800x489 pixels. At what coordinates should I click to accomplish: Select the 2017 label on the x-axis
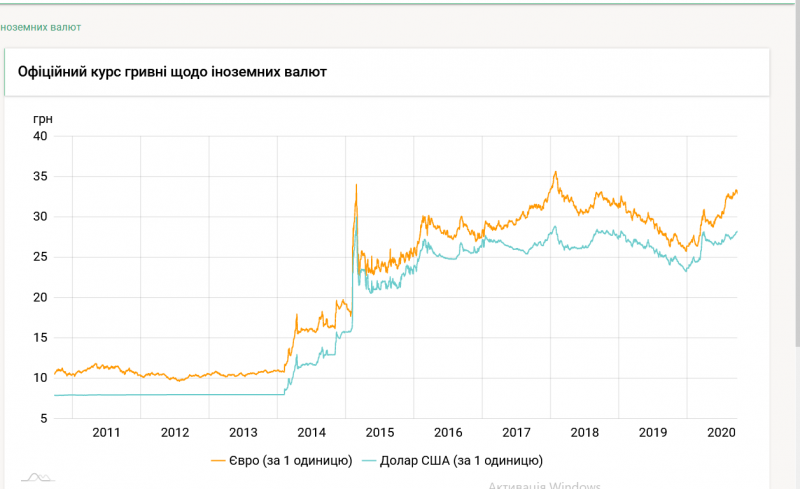(x=516, y=432)
